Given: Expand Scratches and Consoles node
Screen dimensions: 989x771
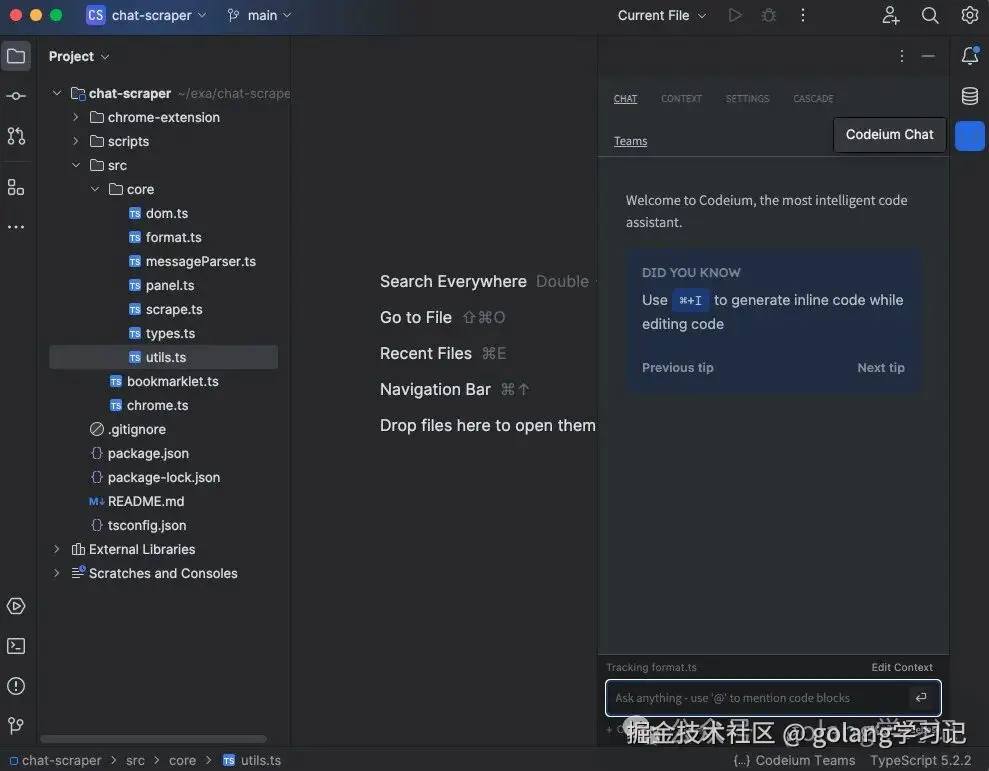Looking at the screenshot, I should point(57,574).
